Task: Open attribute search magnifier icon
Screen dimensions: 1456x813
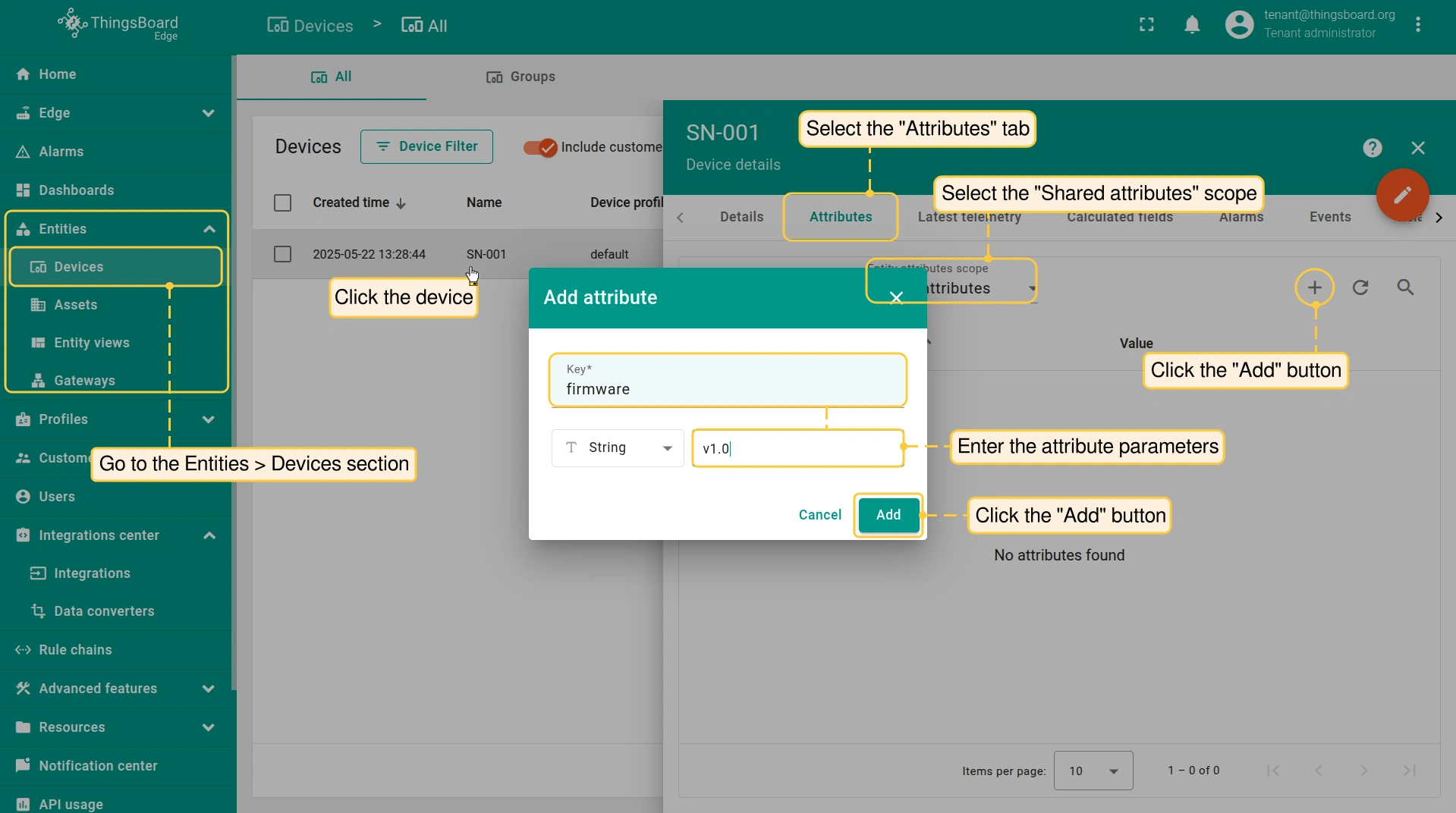Action: tap(1405, 287)
